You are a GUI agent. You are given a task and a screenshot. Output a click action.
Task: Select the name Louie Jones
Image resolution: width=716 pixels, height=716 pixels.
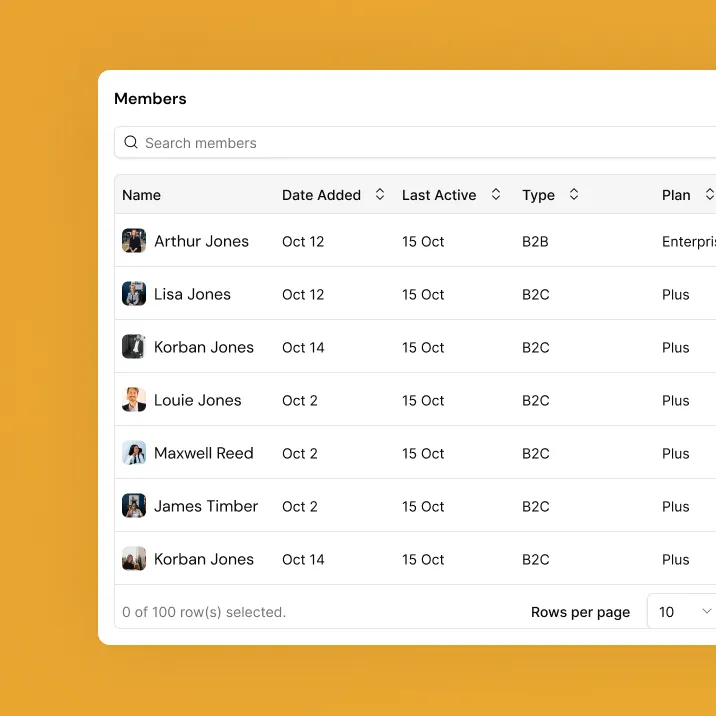(x=198, y=400)
